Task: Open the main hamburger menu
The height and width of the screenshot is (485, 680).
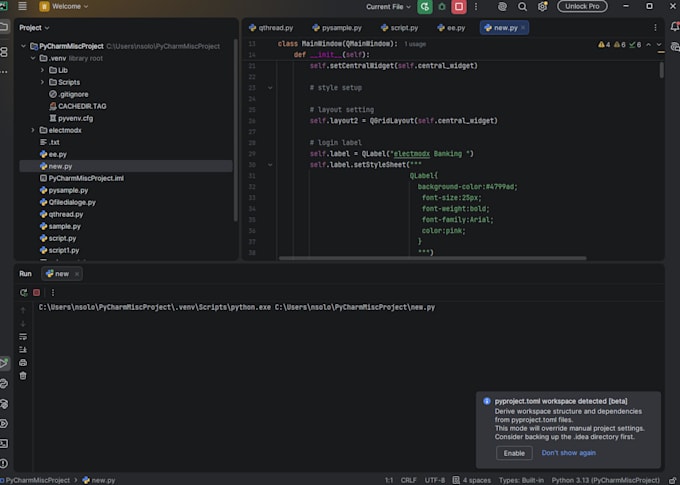Action: [x=22, y=6]
